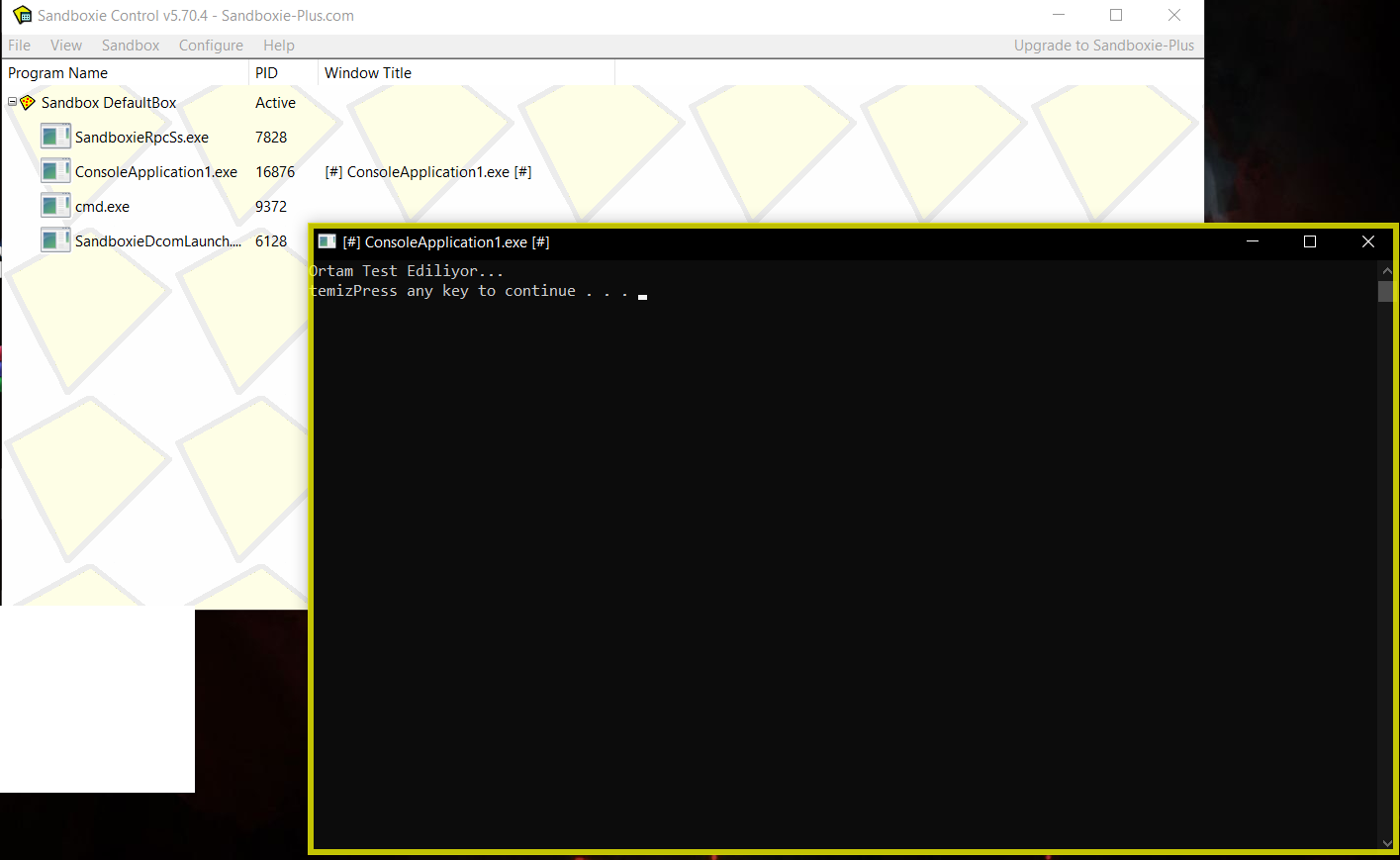Image resolution: width=1400 pixels, height=860 pixels.
Task: Select cmd.exe program name
Action: coord(102,207)
